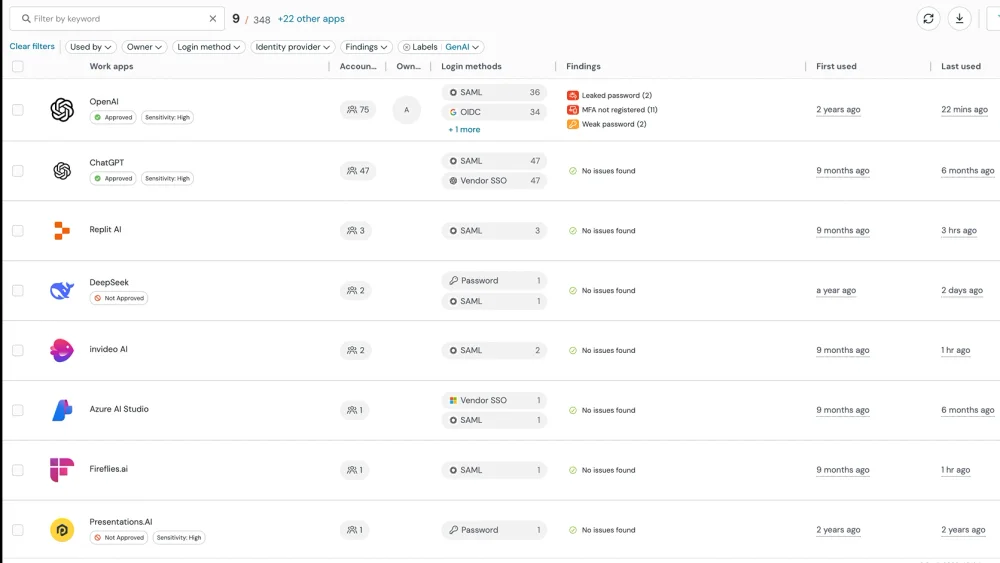
Task: Open the Login method filter dropdown
Action: pyautogui.click(x=209, y=47)
